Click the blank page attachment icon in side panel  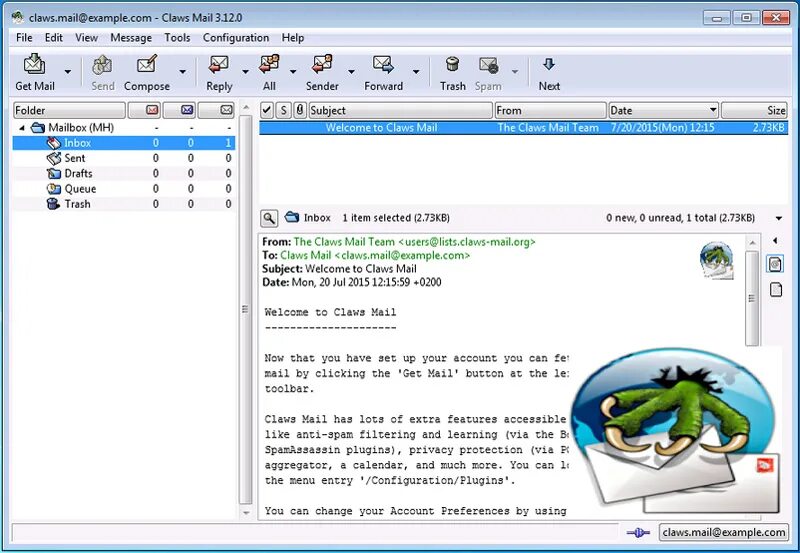[776, 290]
